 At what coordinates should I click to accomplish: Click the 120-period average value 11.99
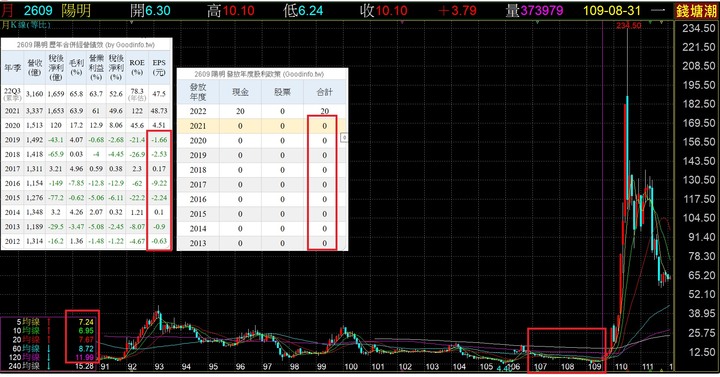click(x=84, y=357)
